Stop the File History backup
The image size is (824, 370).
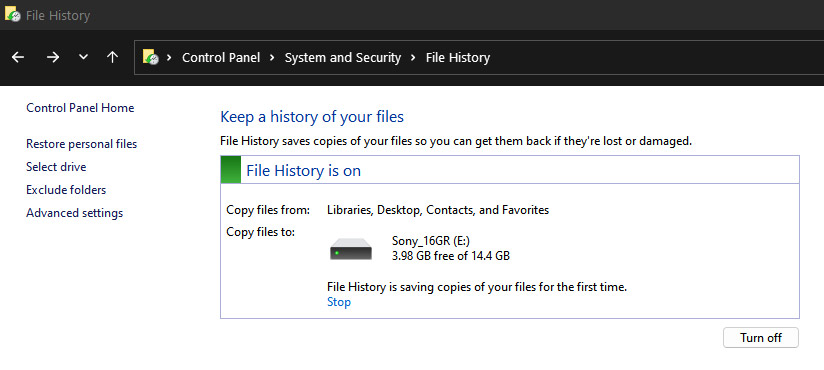(339, 302)
